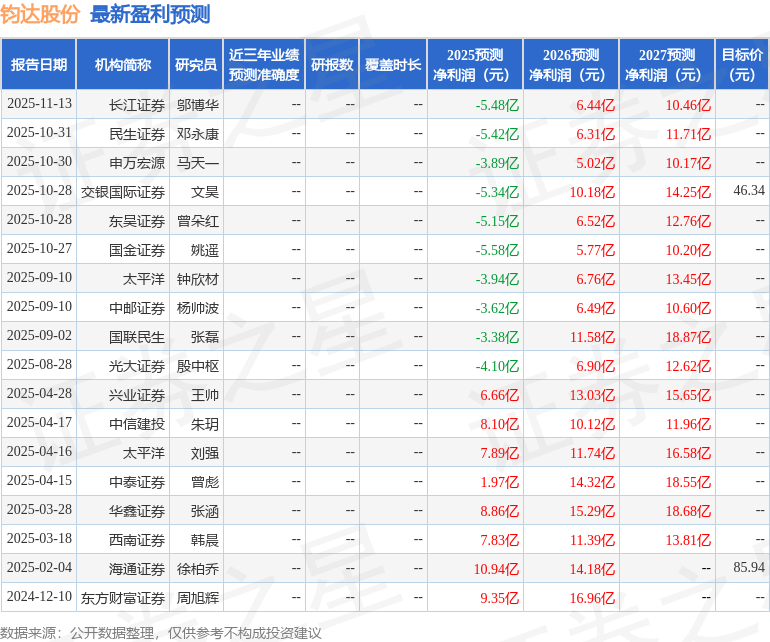Click the 覆盖时长 column header
The image size is (770, 642).
(393, 65)
